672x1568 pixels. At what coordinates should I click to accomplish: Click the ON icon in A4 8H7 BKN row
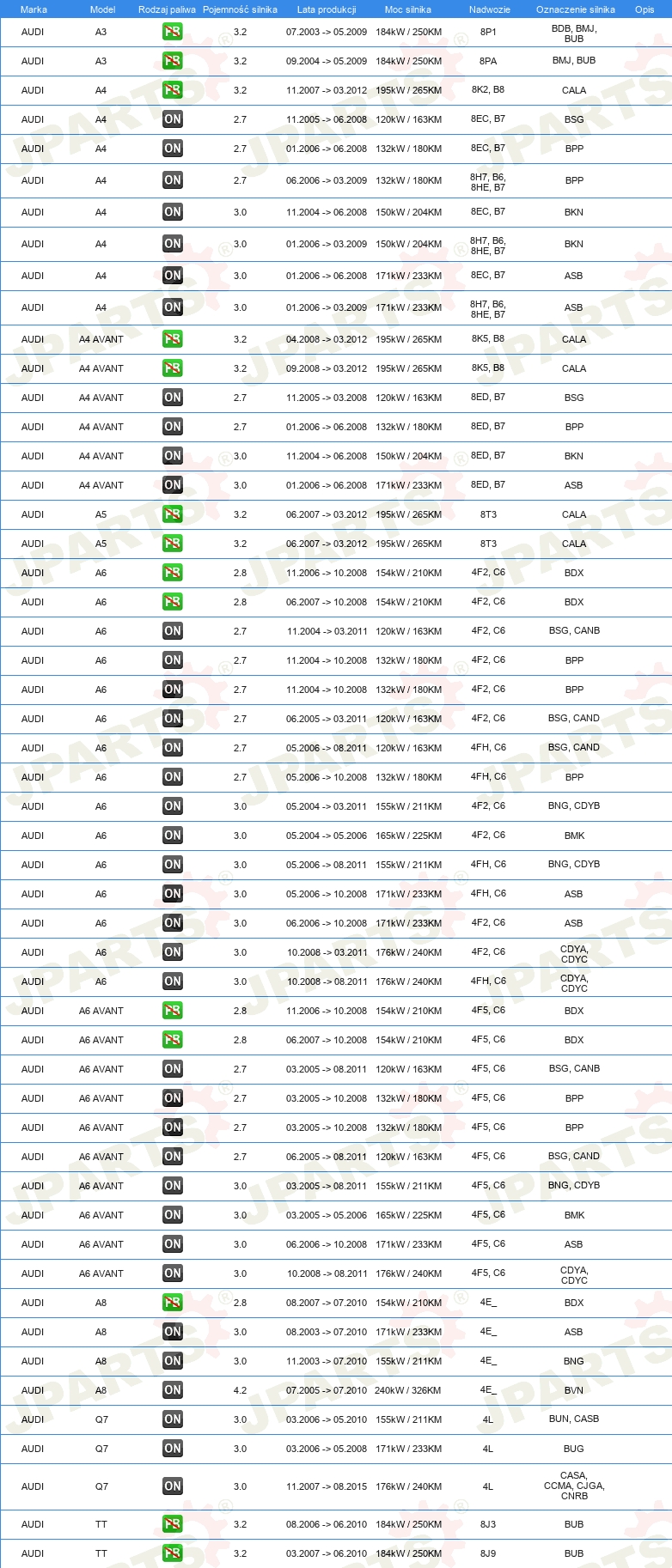tap(173, 244)
